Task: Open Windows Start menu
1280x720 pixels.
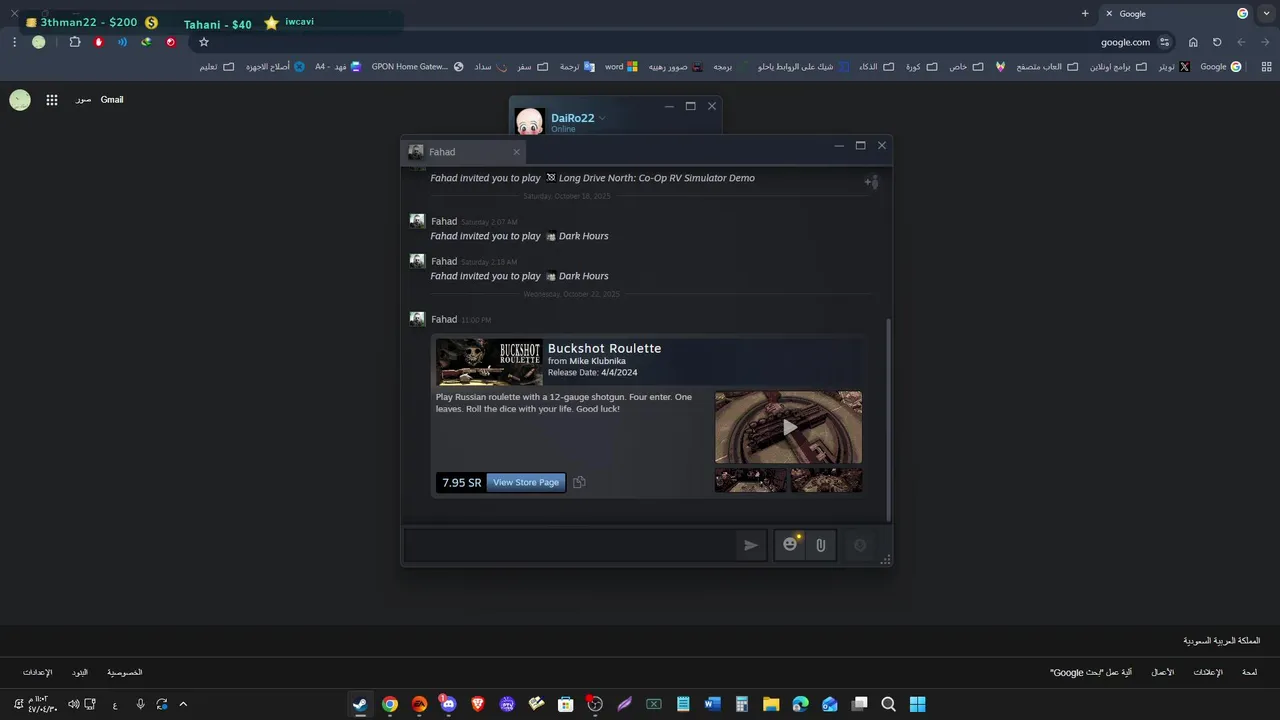Action: pyautogui.click(x=917, y=704)
